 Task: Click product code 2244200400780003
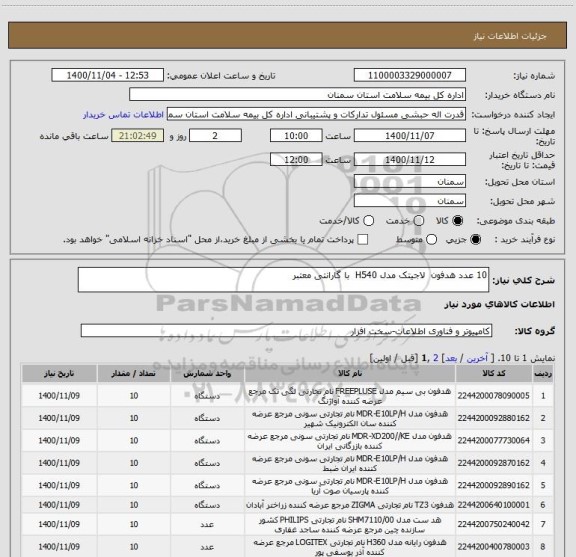click(x=494, y=547)
